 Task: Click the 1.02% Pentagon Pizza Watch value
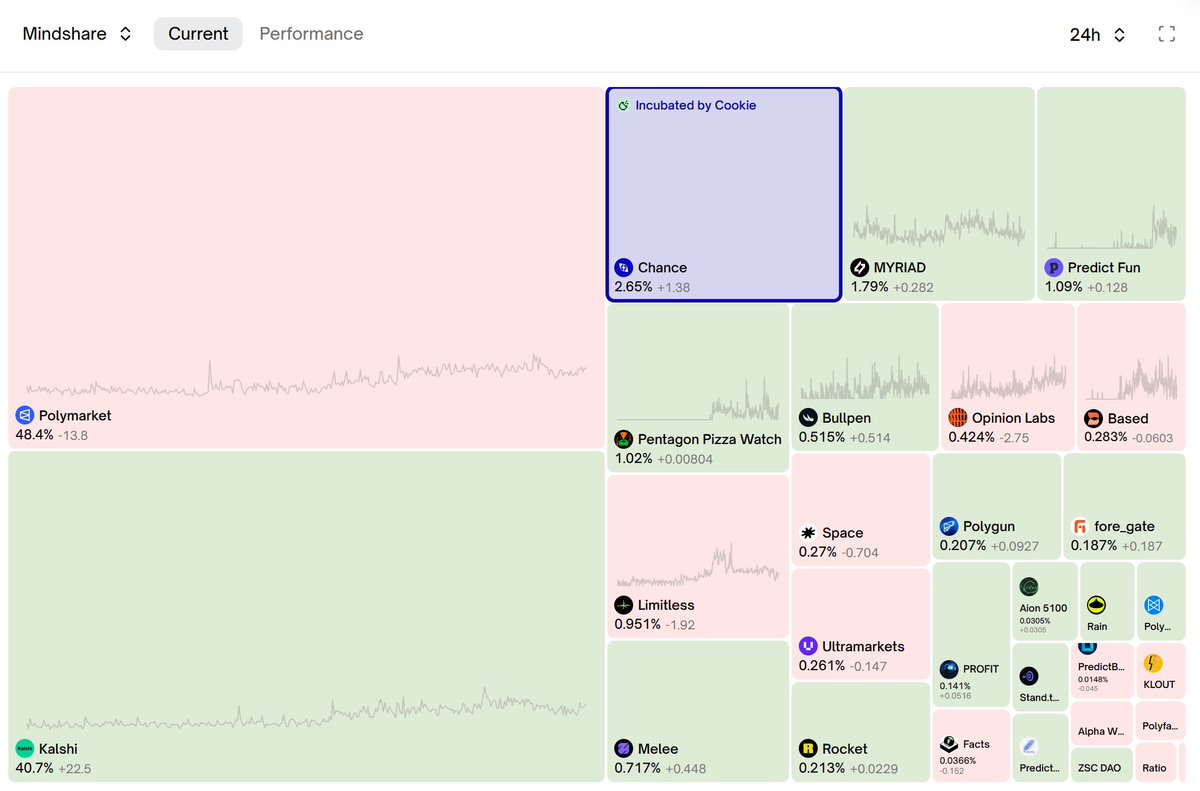pyautogui.click(x=633, y=459)
